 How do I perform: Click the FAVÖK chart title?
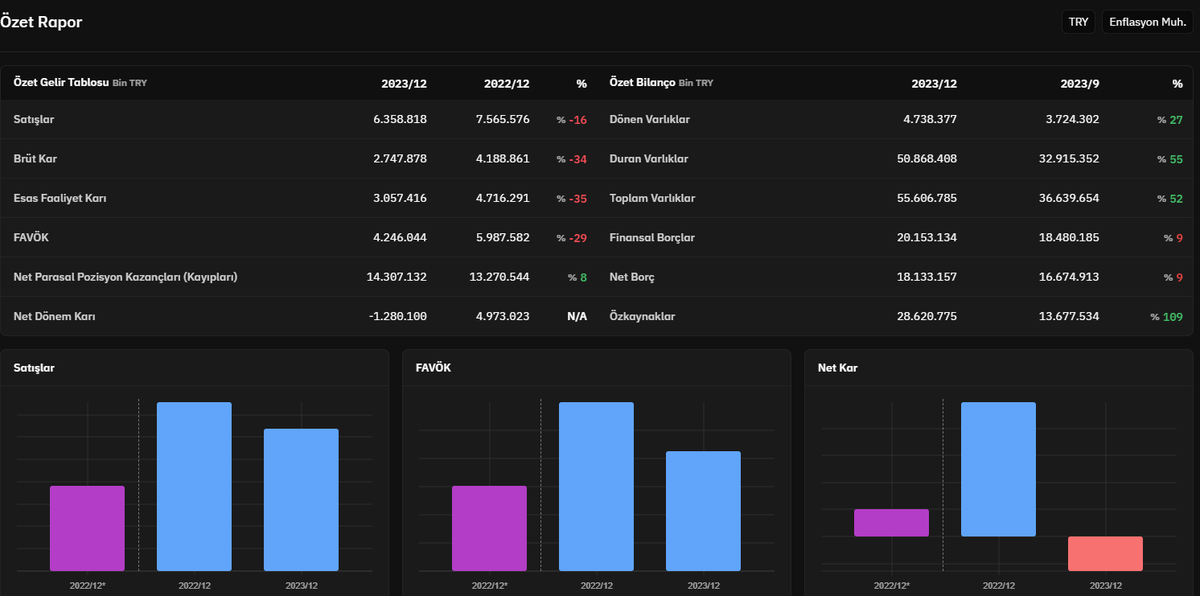434,368
